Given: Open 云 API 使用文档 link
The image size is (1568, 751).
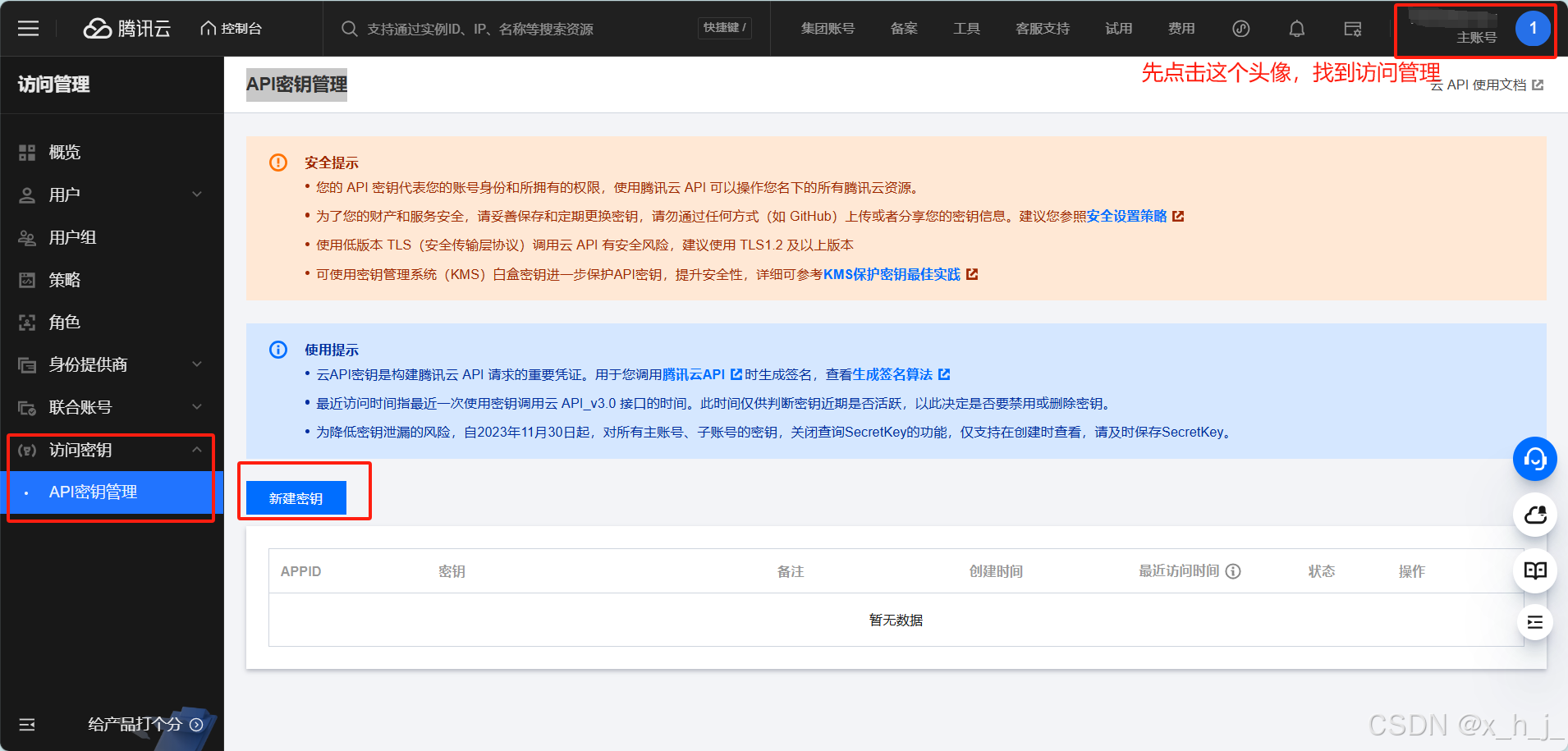Looking at the screenshot, I should (x=1487, y=85).
